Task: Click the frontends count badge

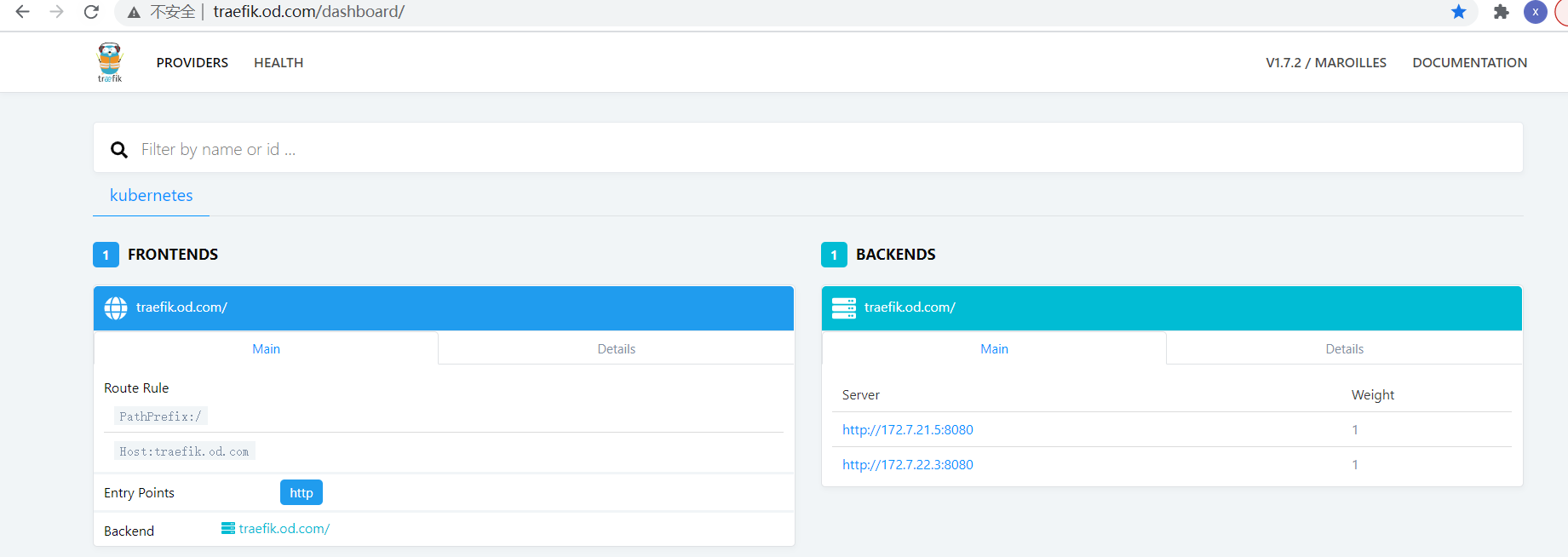Action: click(x=106, y=255)
